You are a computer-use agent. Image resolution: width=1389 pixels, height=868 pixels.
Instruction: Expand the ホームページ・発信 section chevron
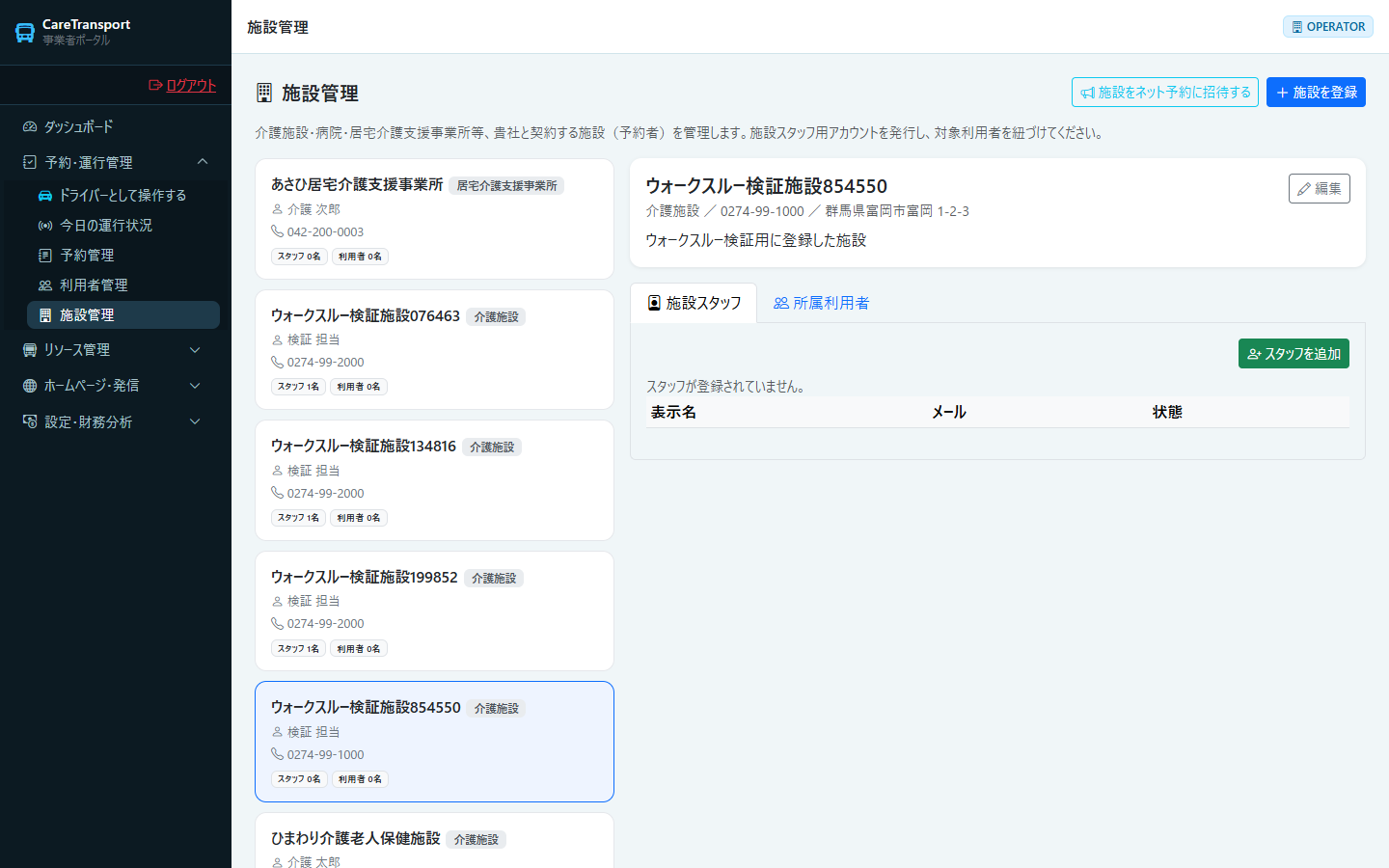click(x=195, y=385)
